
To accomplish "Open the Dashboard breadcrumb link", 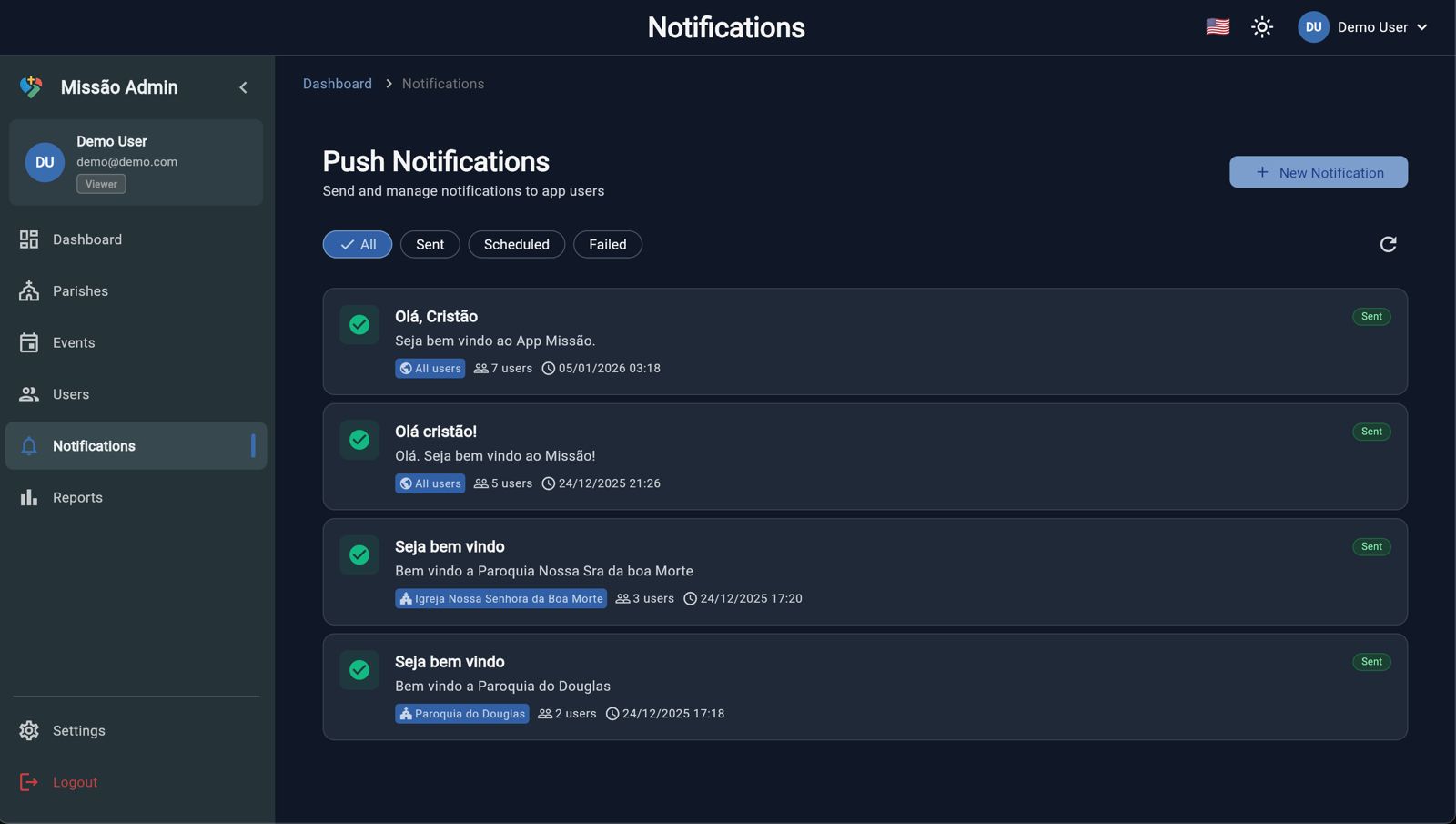I will pyautogui.click(x=337, y=83).
